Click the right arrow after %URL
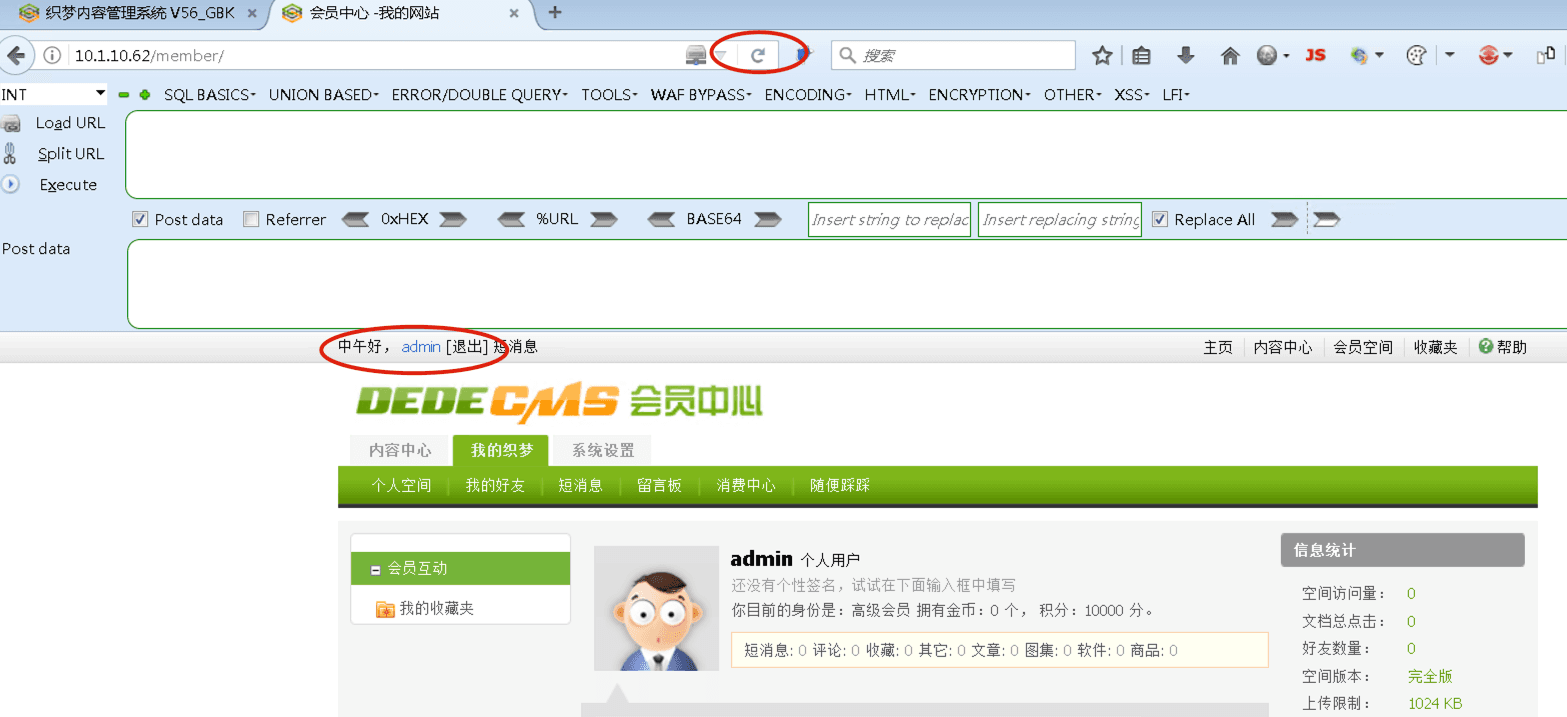The width and height of the screenshot is (1567, 717). click(x=603, y=219)
